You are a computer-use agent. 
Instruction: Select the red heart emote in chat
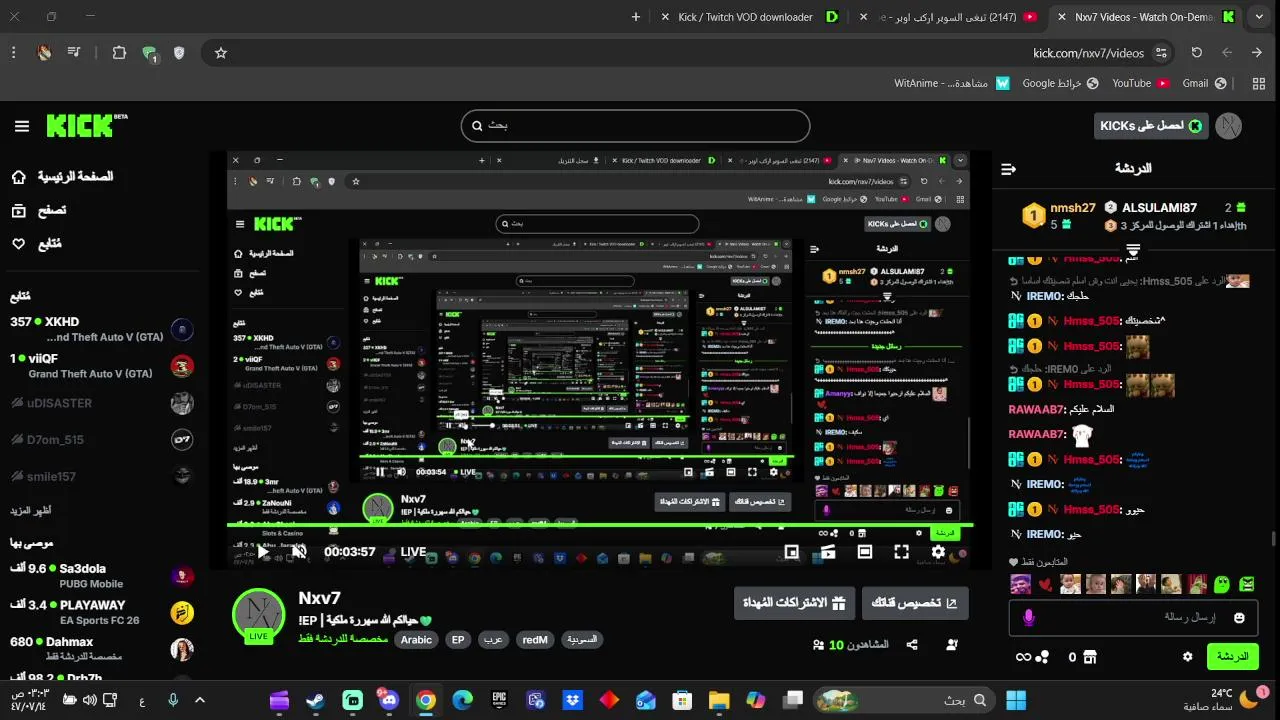coord(1046,584)
